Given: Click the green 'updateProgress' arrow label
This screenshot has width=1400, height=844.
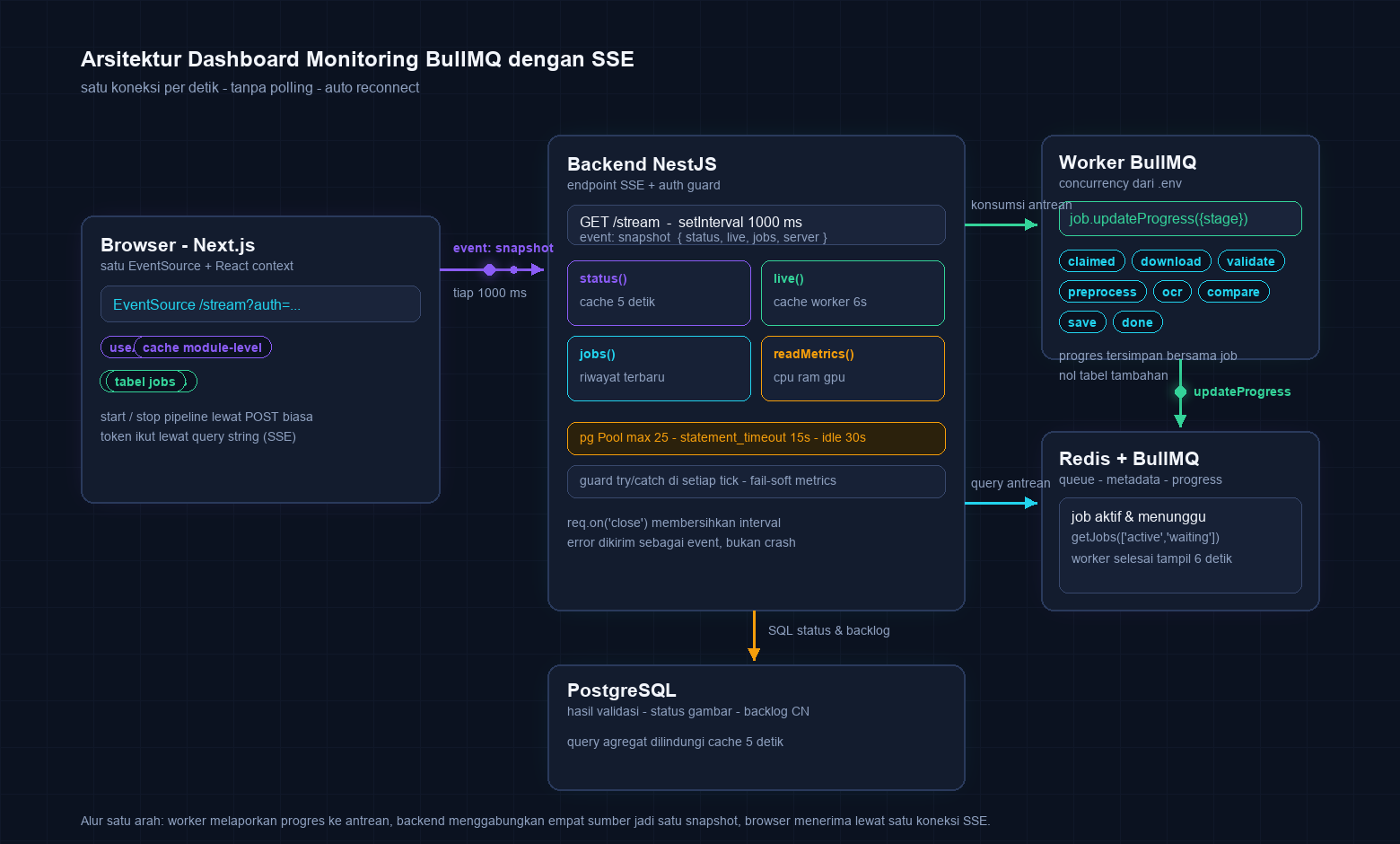Looking at the screenshot, I should pos(1242,391).
